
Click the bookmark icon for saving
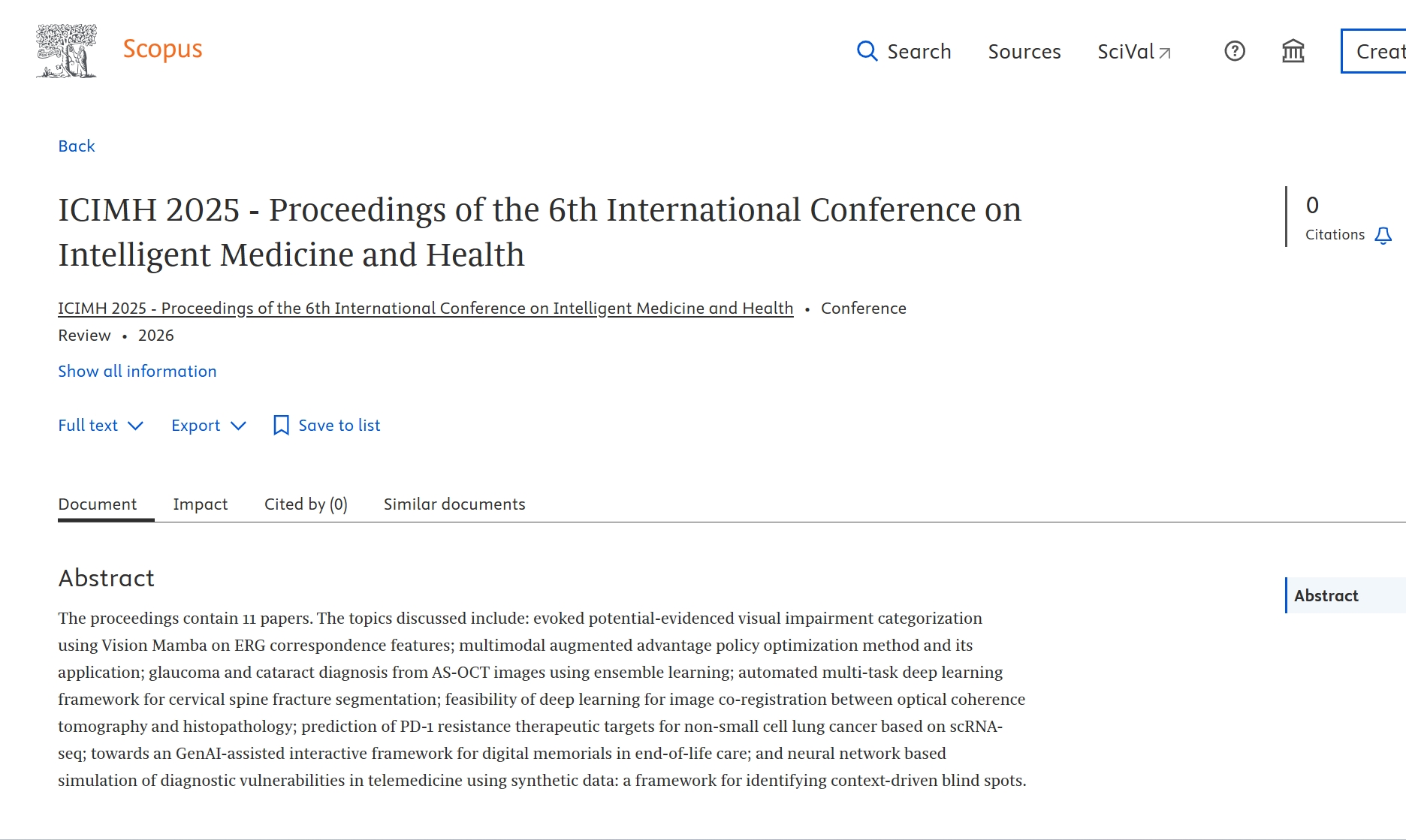pyautogui.click(x=281, y=426)
